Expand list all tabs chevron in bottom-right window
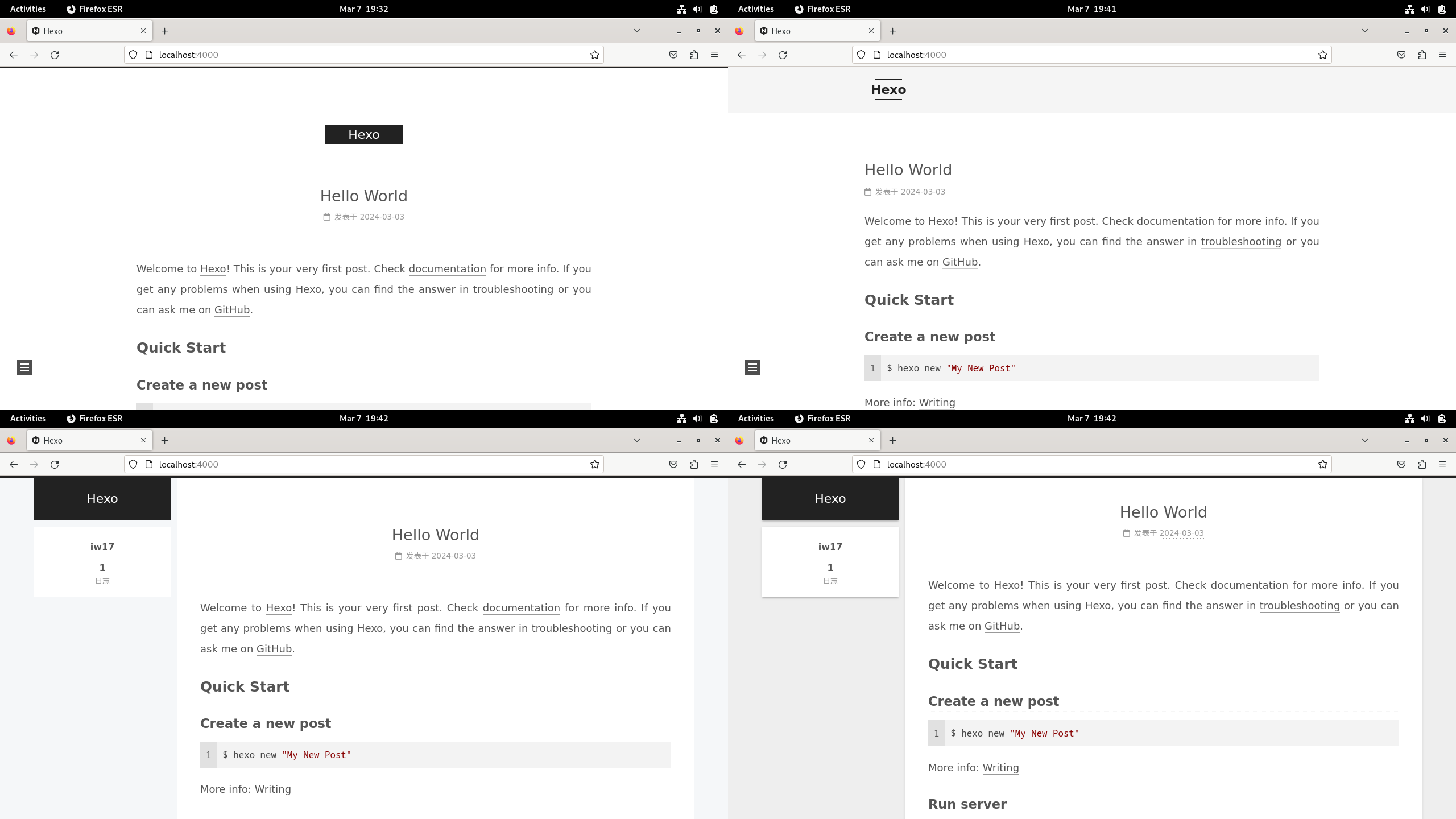Image resolution: width=1456 pixels, height=819 pixels. 1365,440
